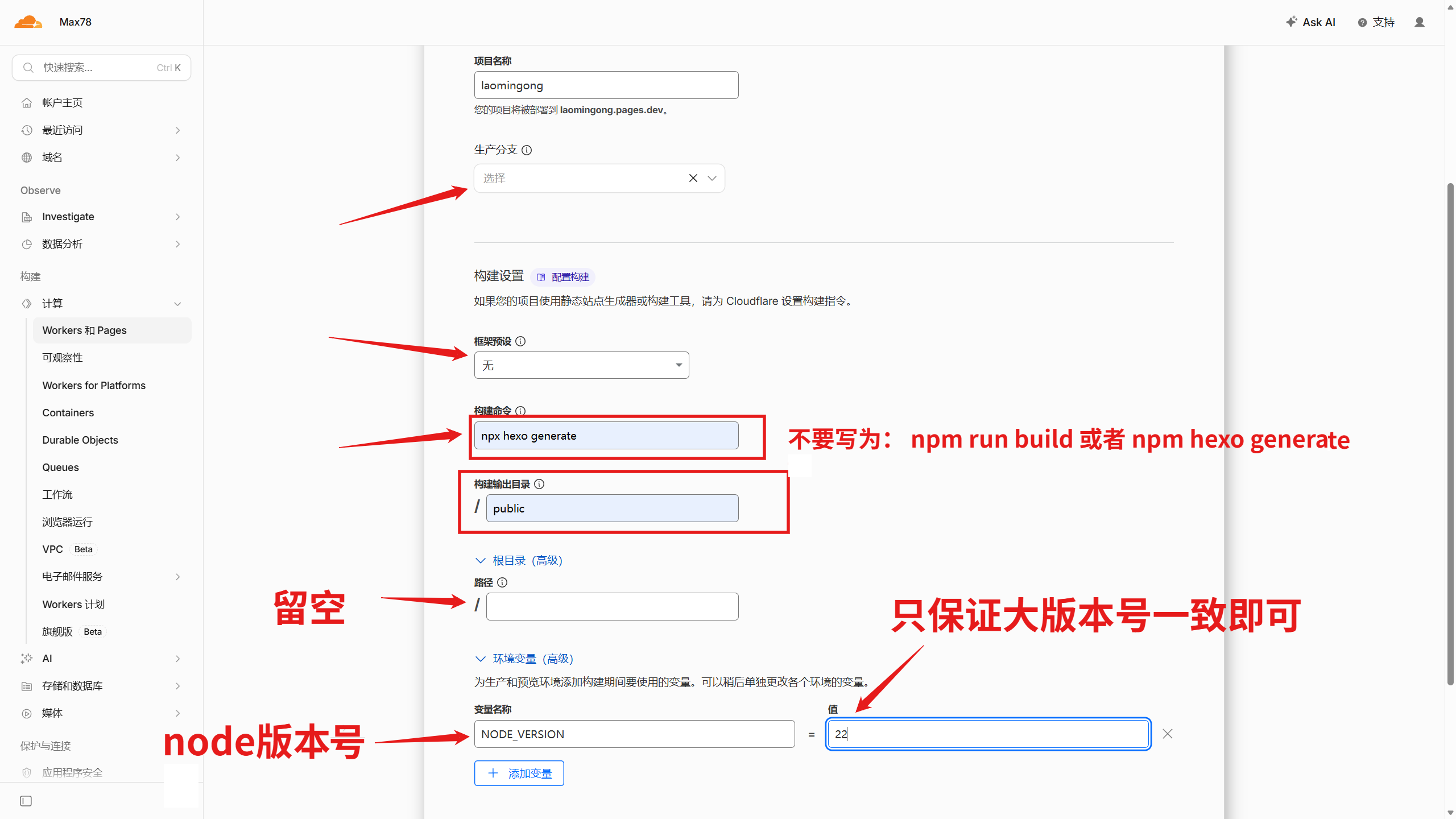Expand the 最近访问 submenu chevron
The height and width of the screenshot is (819, 1456).
point(178,130)
